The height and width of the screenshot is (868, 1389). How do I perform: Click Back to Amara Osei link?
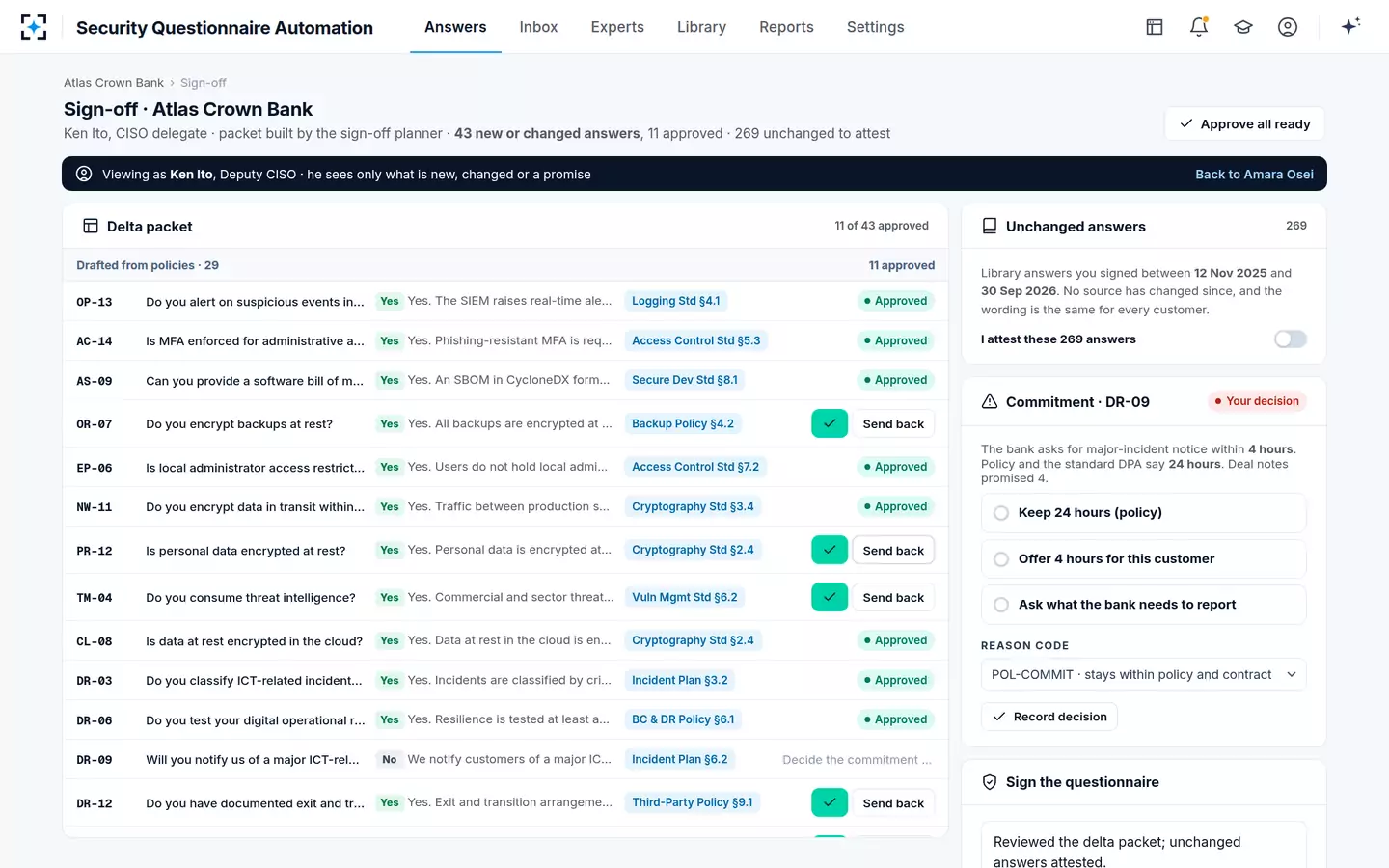pos(1254,175)
